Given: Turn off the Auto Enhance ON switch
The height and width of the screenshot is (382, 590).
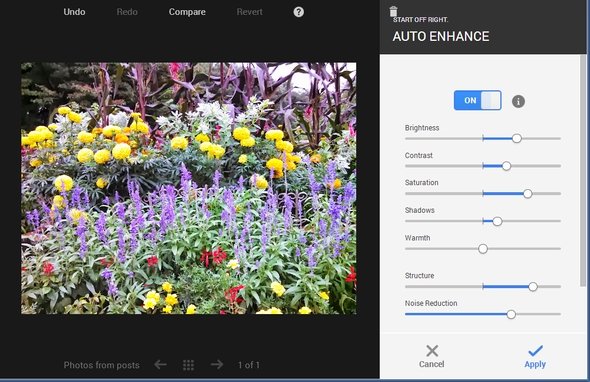Looking at the screenshot, I should tap(477, 100).
